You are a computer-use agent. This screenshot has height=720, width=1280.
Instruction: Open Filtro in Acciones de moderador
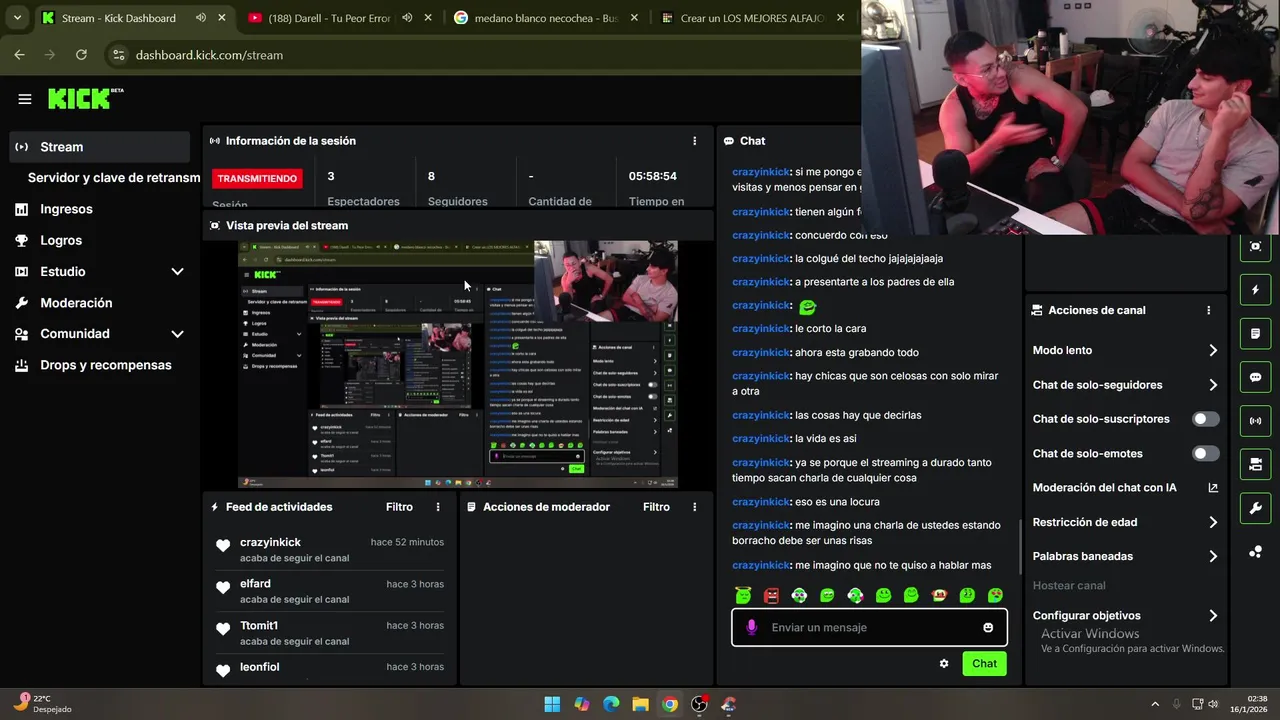pos(656,507)
